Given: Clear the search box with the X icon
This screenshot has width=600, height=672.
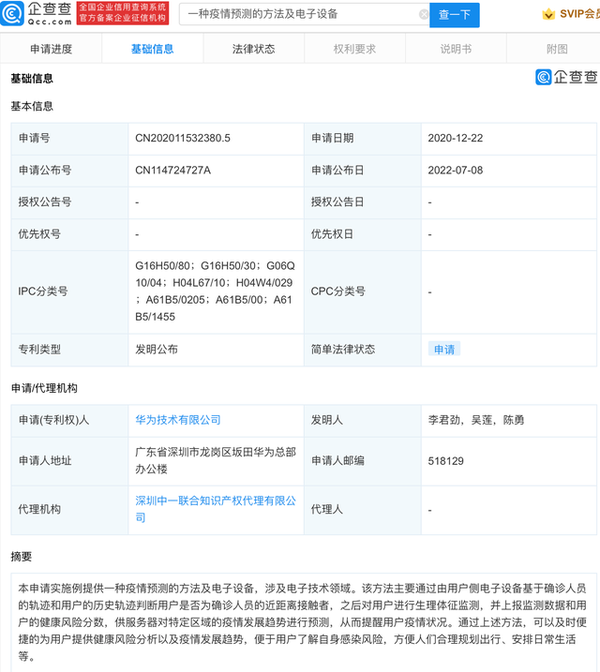Looking at the screenshot, I should click(423, 15).
